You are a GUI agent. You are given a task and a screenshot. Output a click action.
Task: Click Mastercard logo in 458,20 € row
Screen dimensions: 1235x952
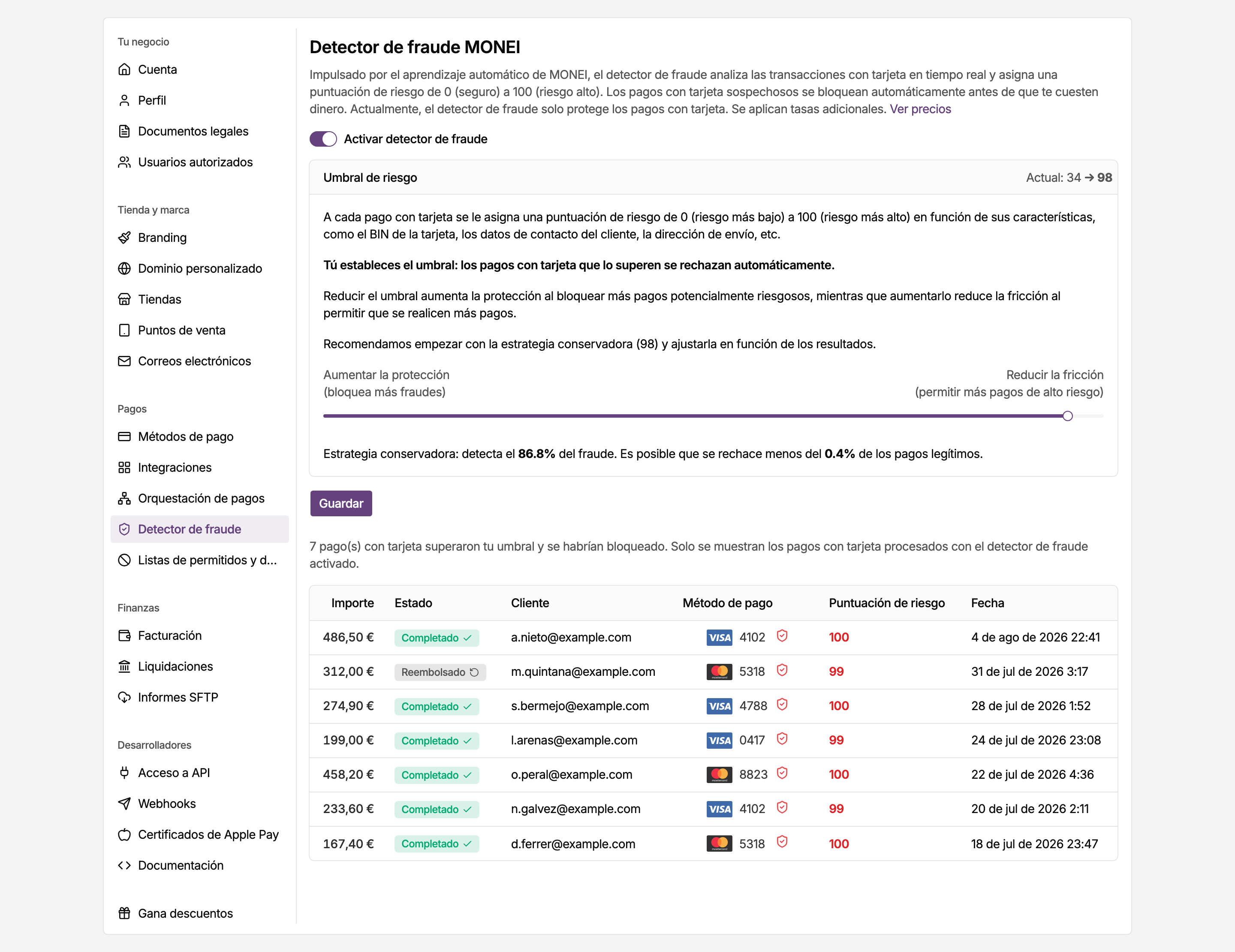click(x=719, y=774)
